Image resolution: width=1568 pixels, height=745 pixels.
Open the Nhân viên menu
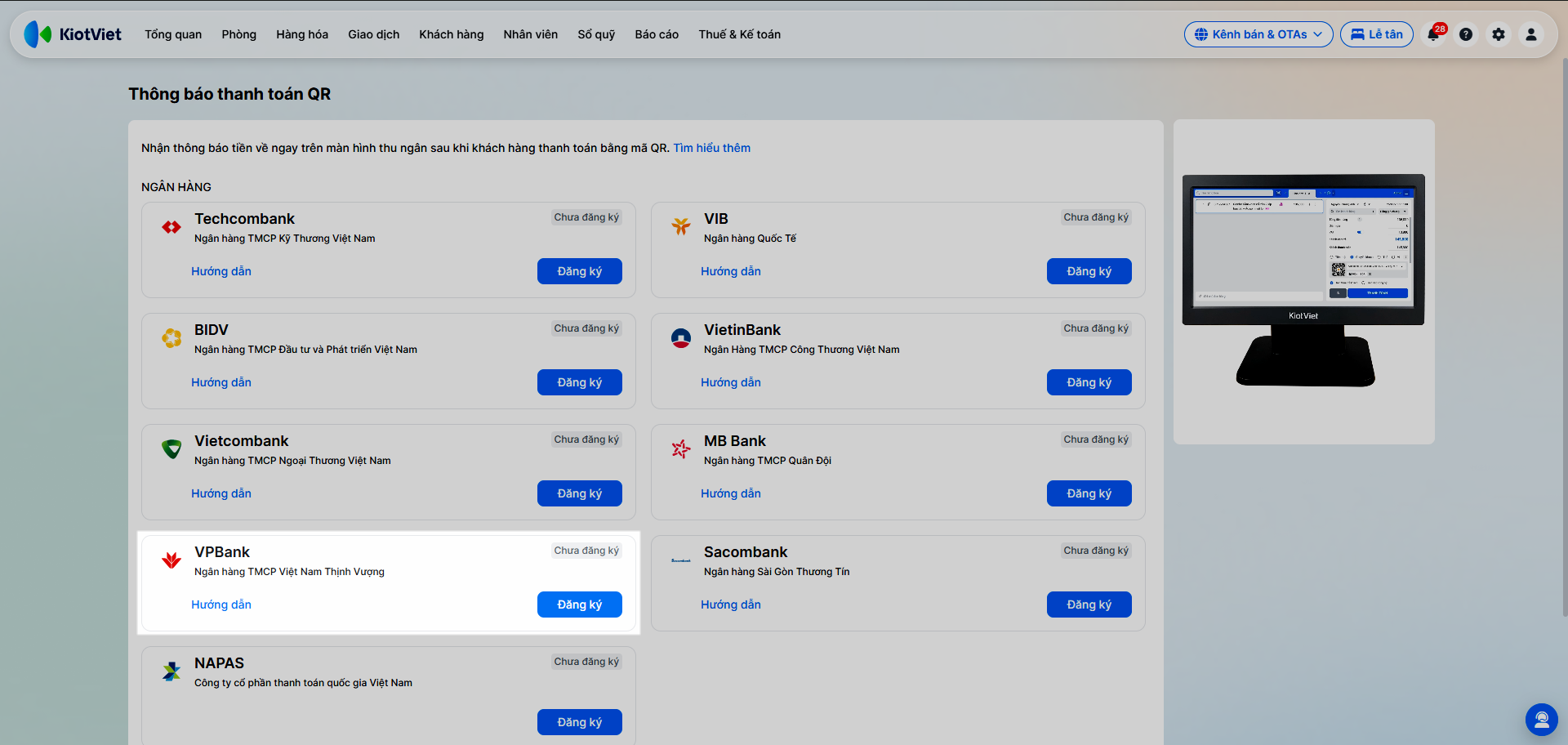[x=531, y=34]
